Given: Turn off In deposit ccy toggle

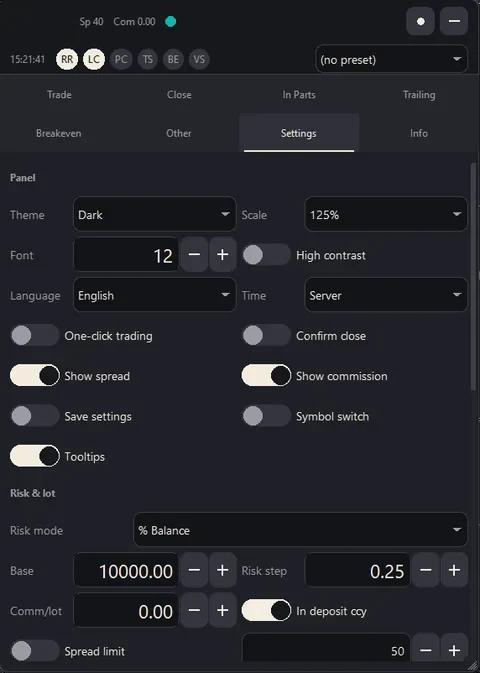Looking at the screenshot, I should coord(266,610).
